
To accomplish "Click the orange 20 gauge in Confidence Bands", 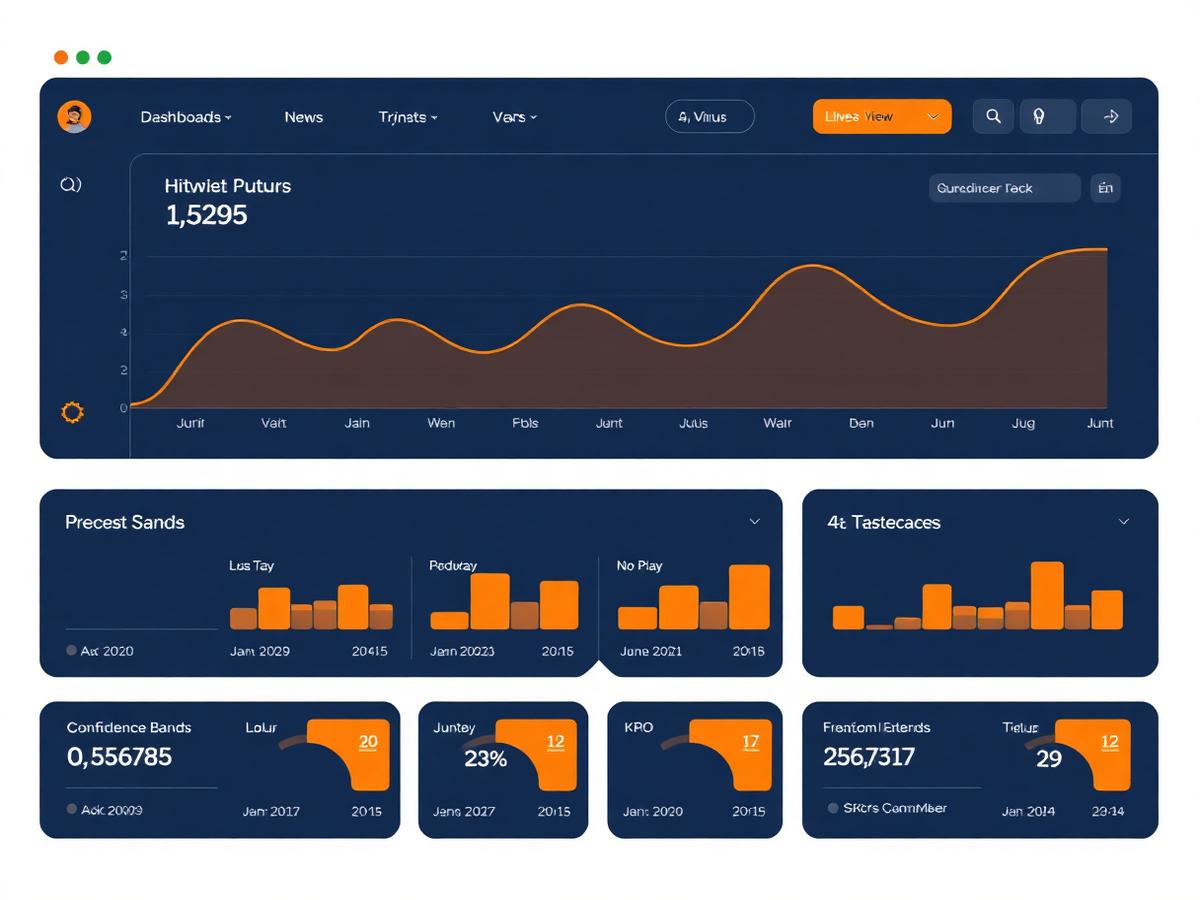I will 347,754.
